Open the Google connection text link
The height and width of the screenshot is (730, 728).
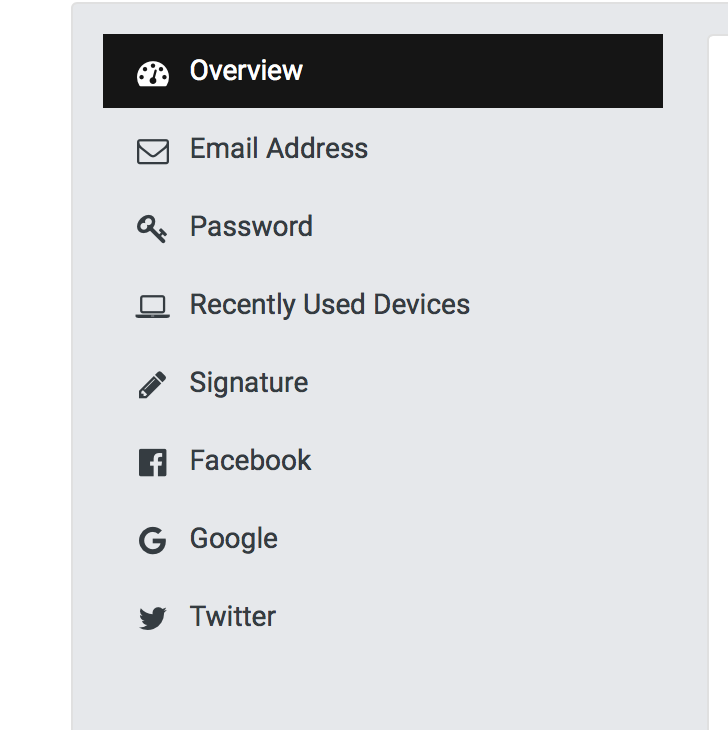point(234,539)
